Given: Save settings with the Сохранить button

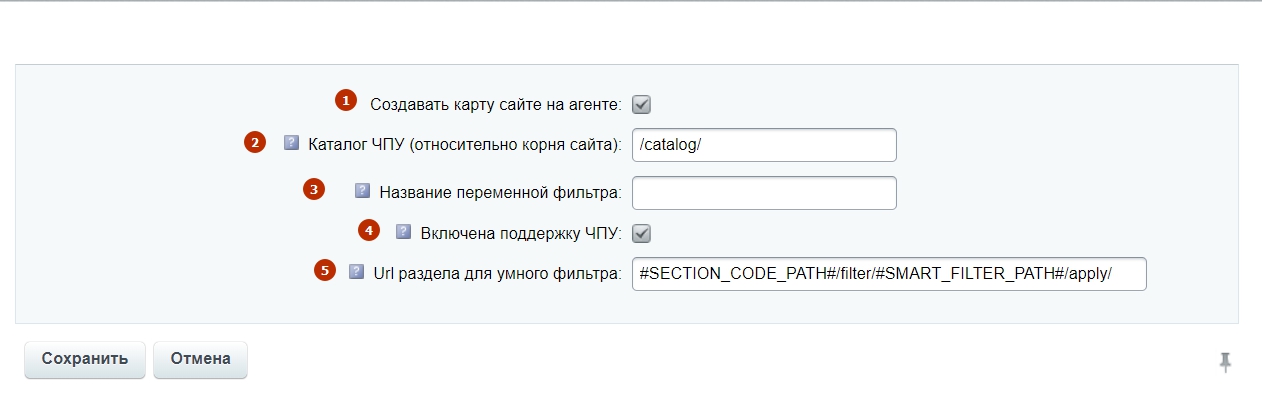Looking at the screenshot, I should pos(85,359).
